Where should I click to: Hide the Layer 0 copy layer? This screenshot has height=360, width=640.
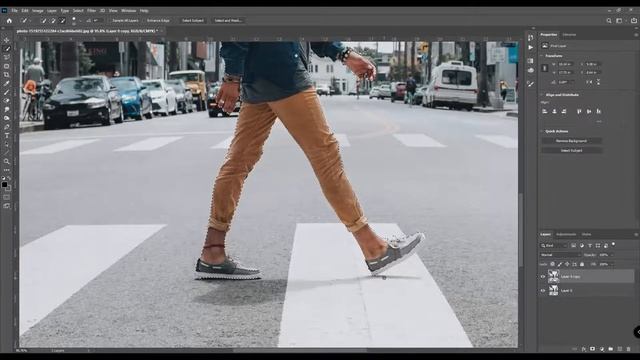(x=543, y=277)
